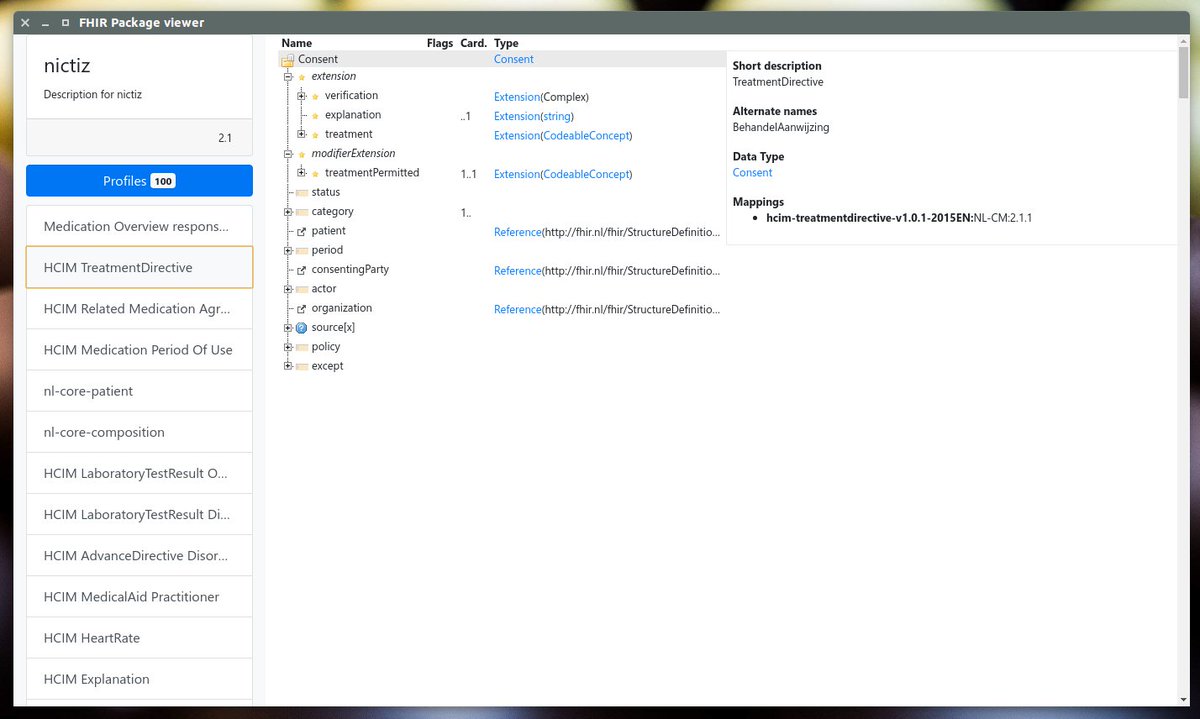
Task: Click the star icon next to explanation
Action: coord(315,115)
